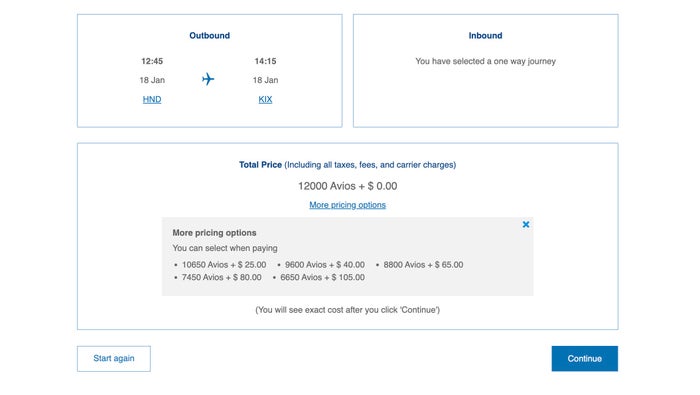Click the Continue button
700x395 pixels.
(584, 358)
